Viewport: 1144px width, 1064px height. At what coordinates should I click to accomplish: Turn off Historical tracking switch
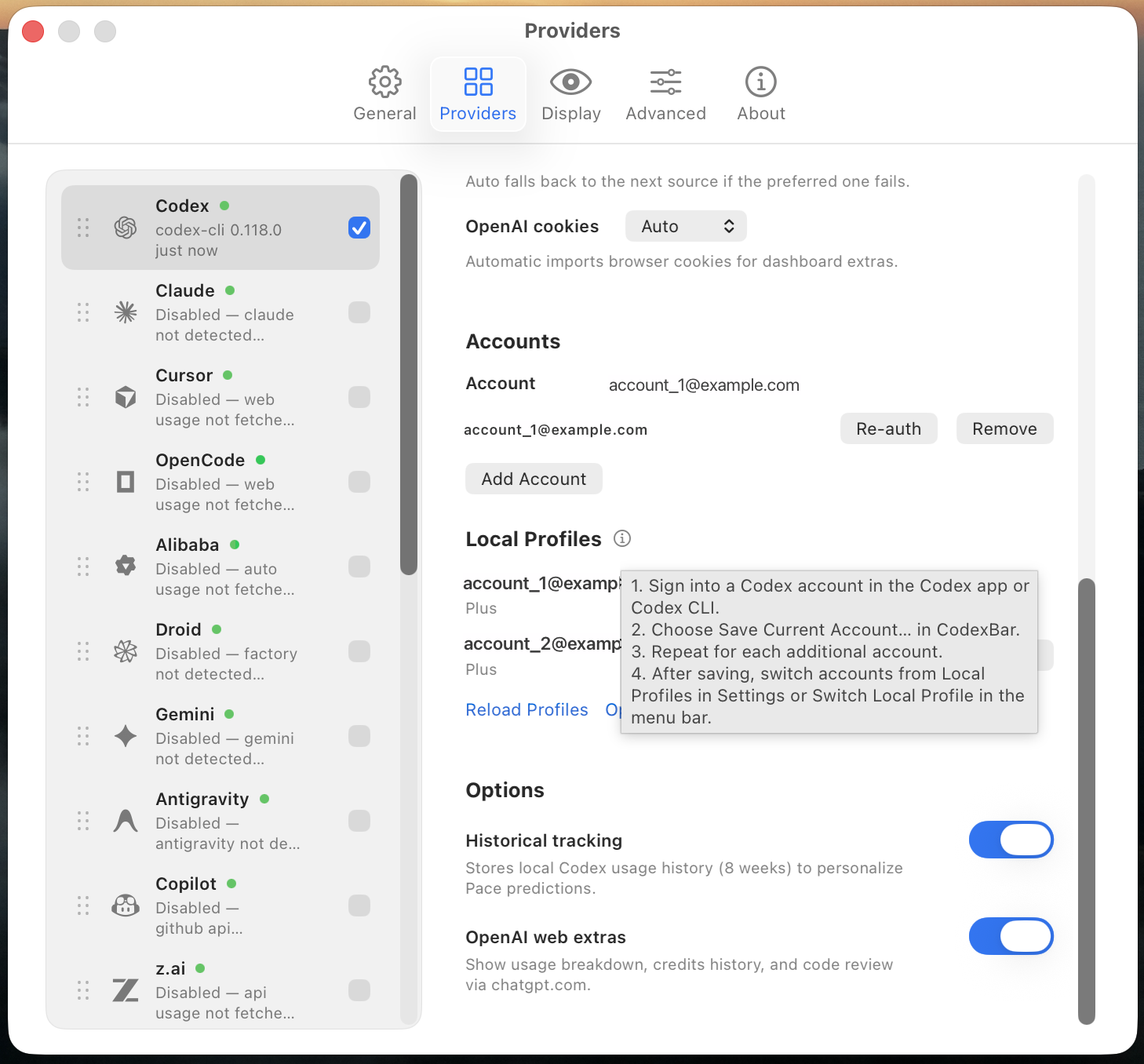(x=1011, y=840)
